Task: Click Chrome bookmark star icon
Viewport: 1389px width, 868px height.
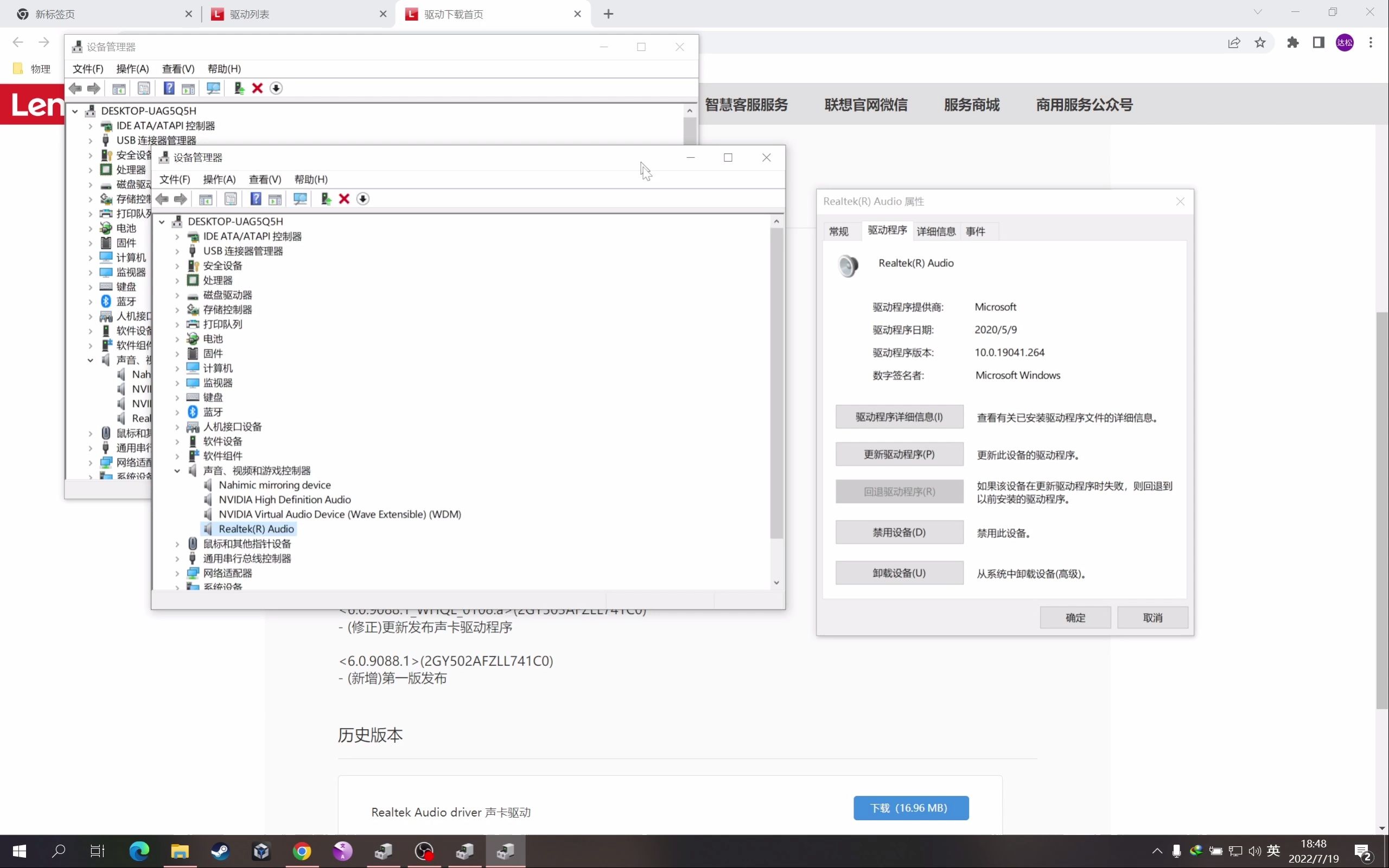Action: (x=1260, y=42)
